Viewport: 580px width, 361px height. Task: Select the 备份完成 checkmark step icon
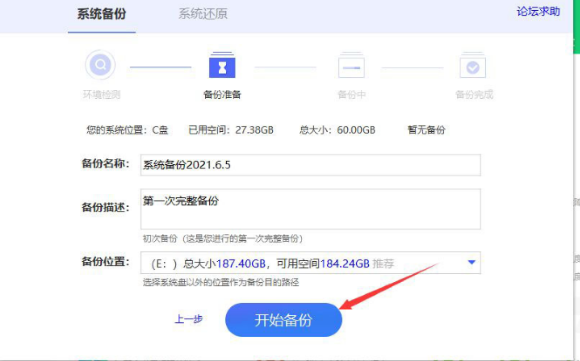point(473,65)
